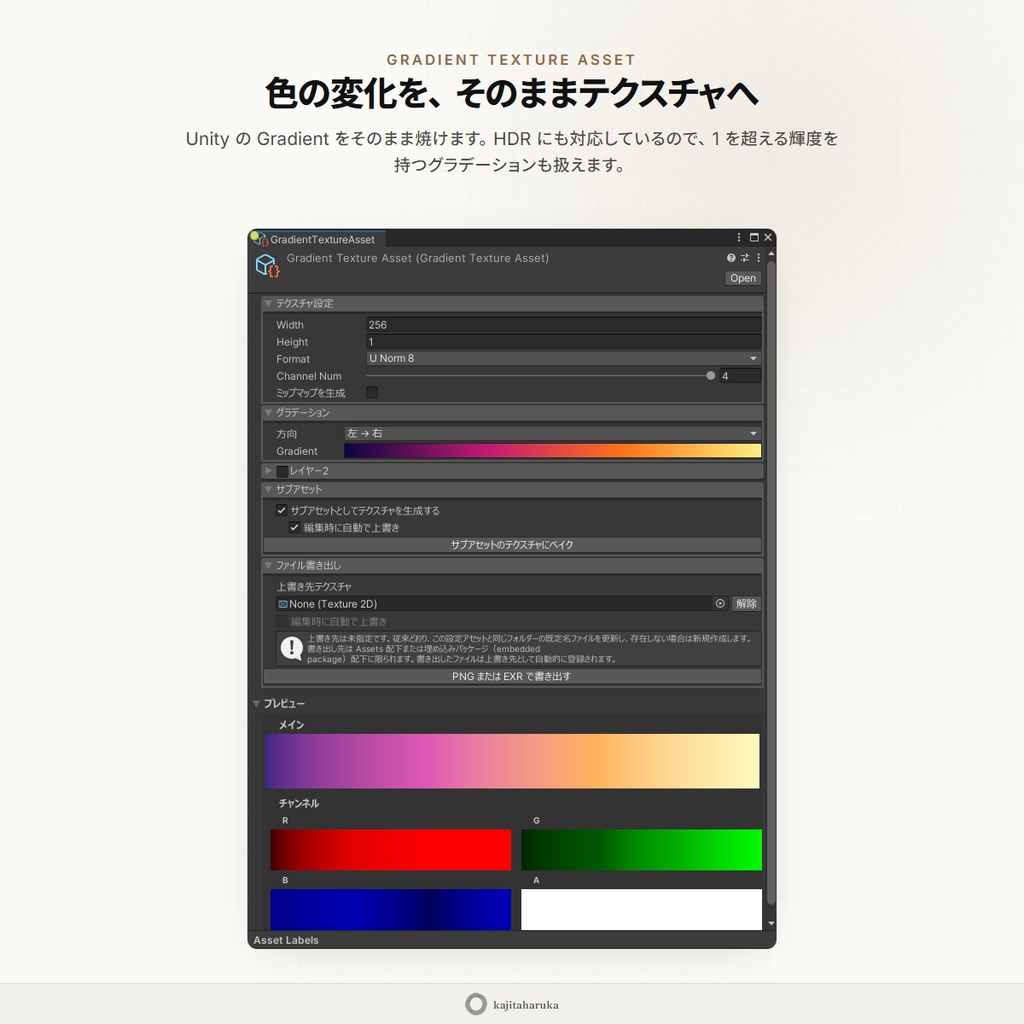Image resolution: width=1024 pixels, height=1024 pixels.
Task: Uncheck サブアセットとしてテクスチャを生成する
Action: [281, 511]
